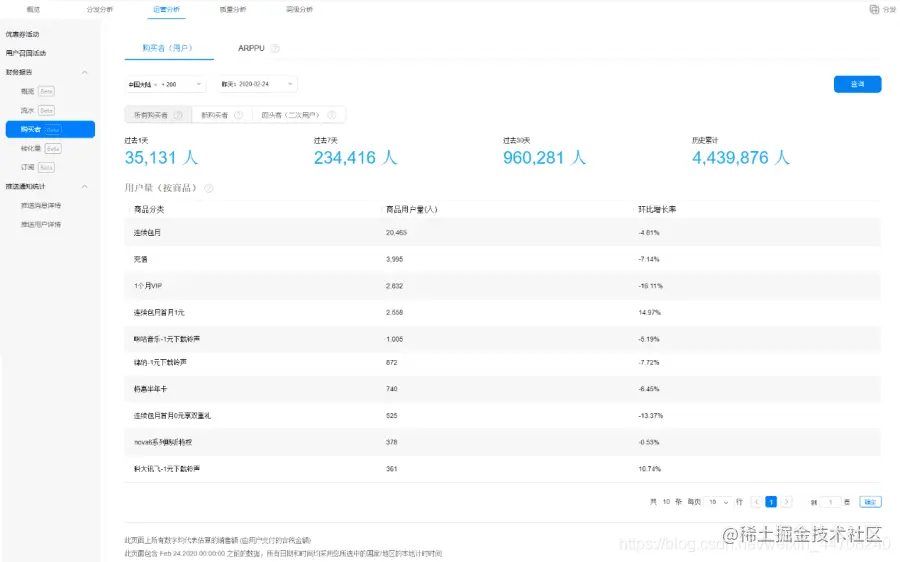
Task: Open the 中国大陆 +200 region dropdown
Action: [165, 84]
